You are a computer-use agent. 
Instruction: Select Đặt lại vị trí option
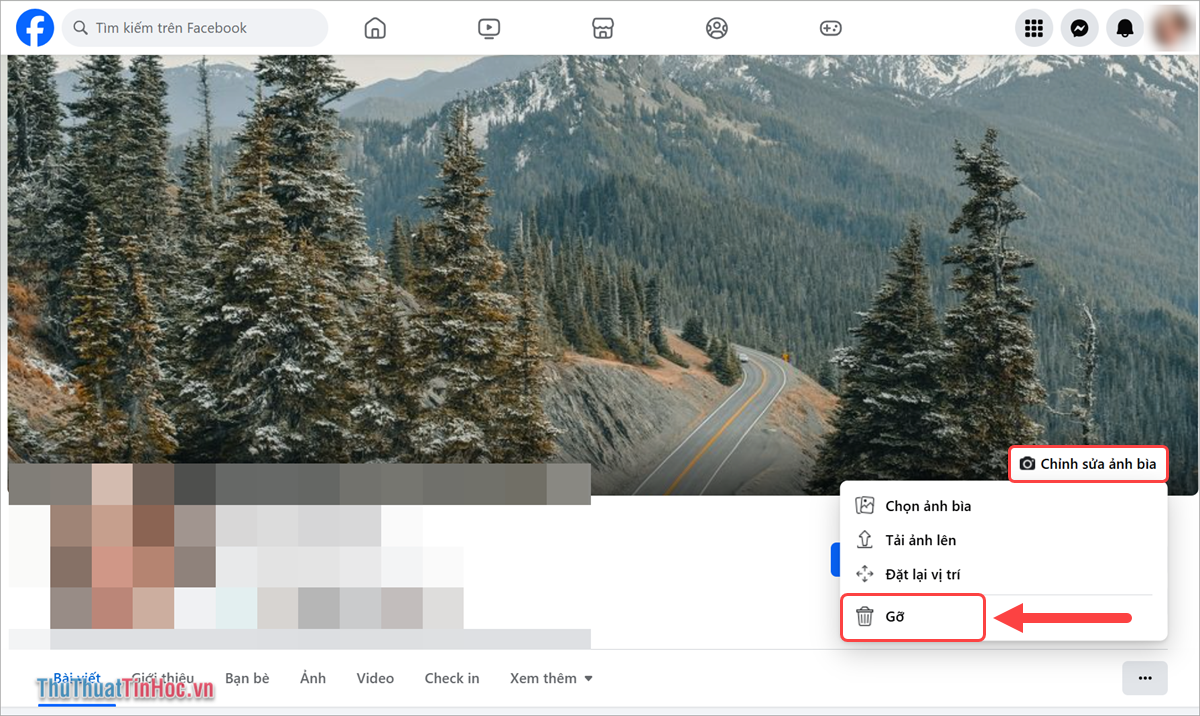[922, 574]
